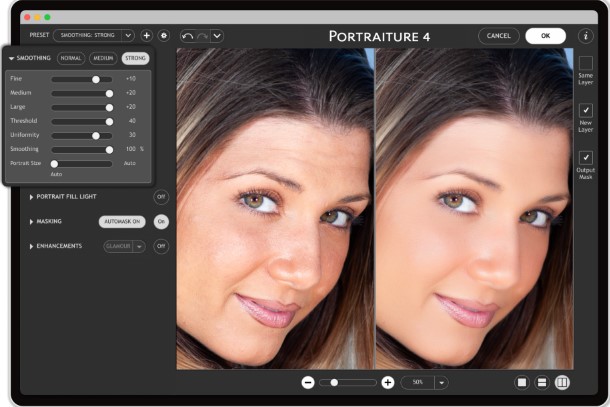The height and width of the screenshot is (407, 610).
Task: Confirm with the OK button
Action: pos(545,36)
